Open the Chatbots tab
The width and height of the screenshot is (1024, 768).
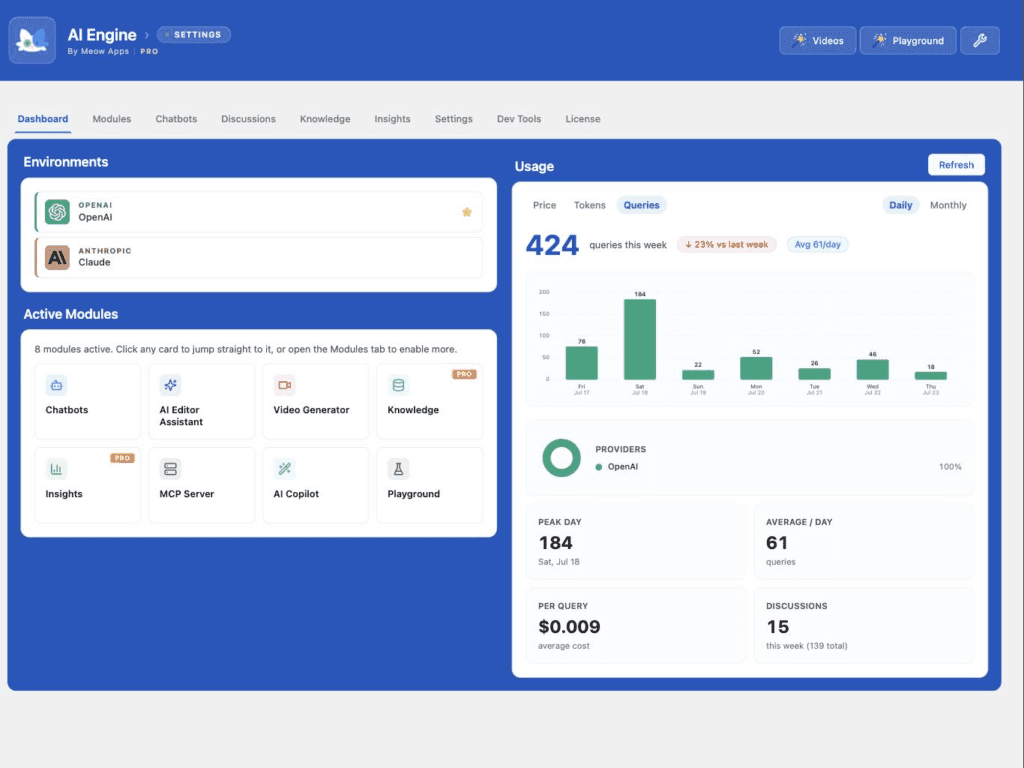pyautogui.click(x=176, y=119)
